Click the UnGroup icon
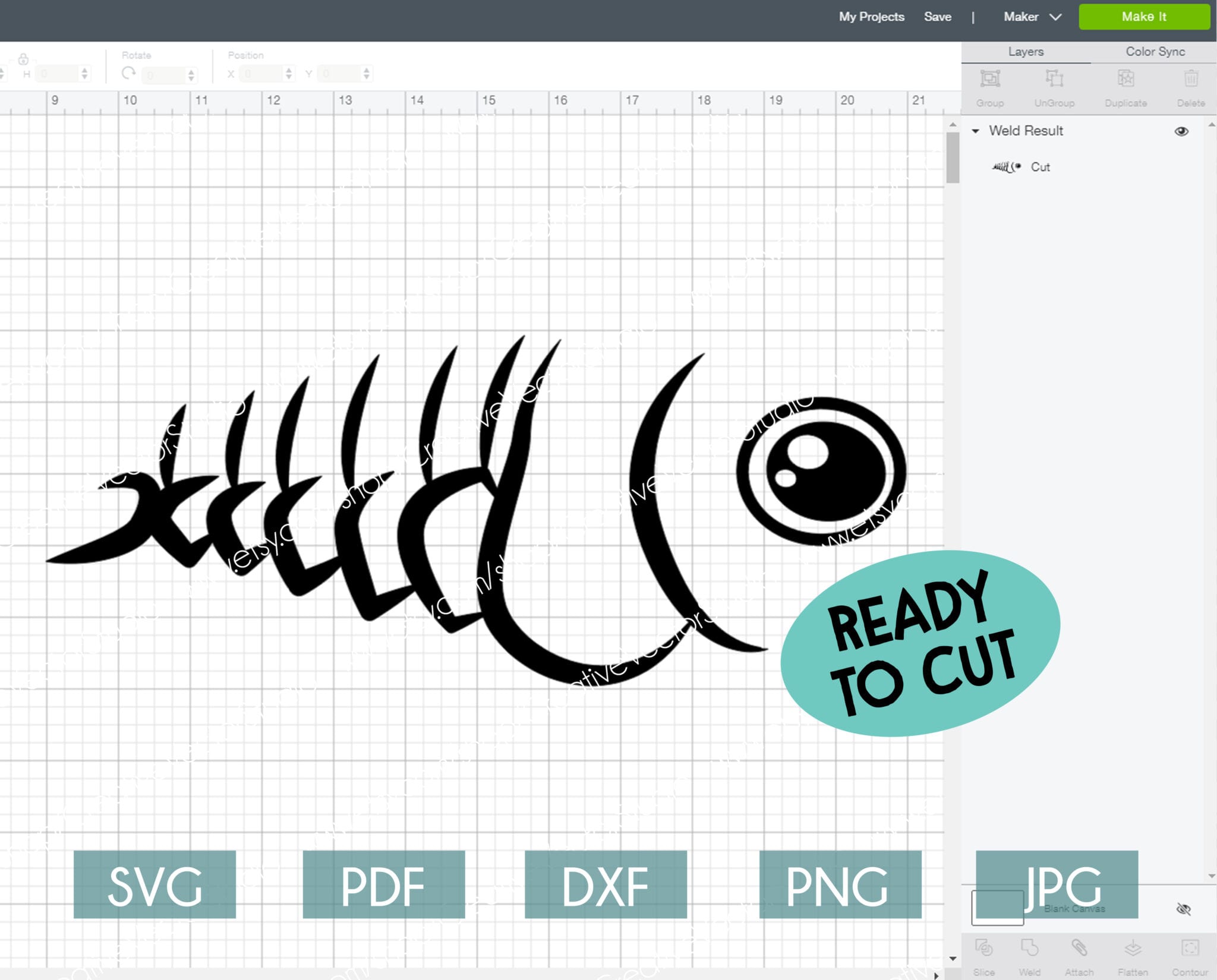The height and width of the screenshot is (980, 1217). coord(1054,79)
